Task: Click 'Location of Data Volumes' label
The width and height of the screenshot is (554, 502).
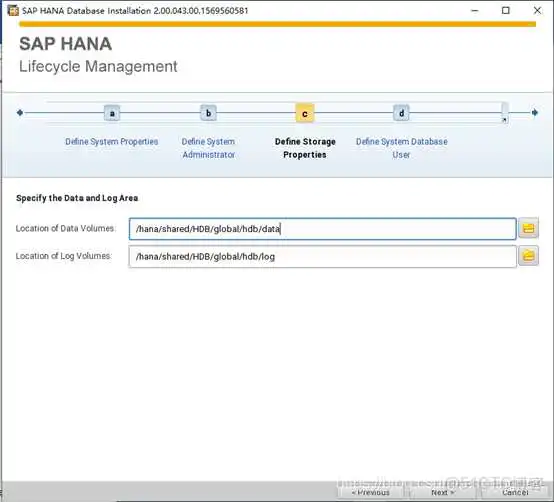Action: coord(65,228)
